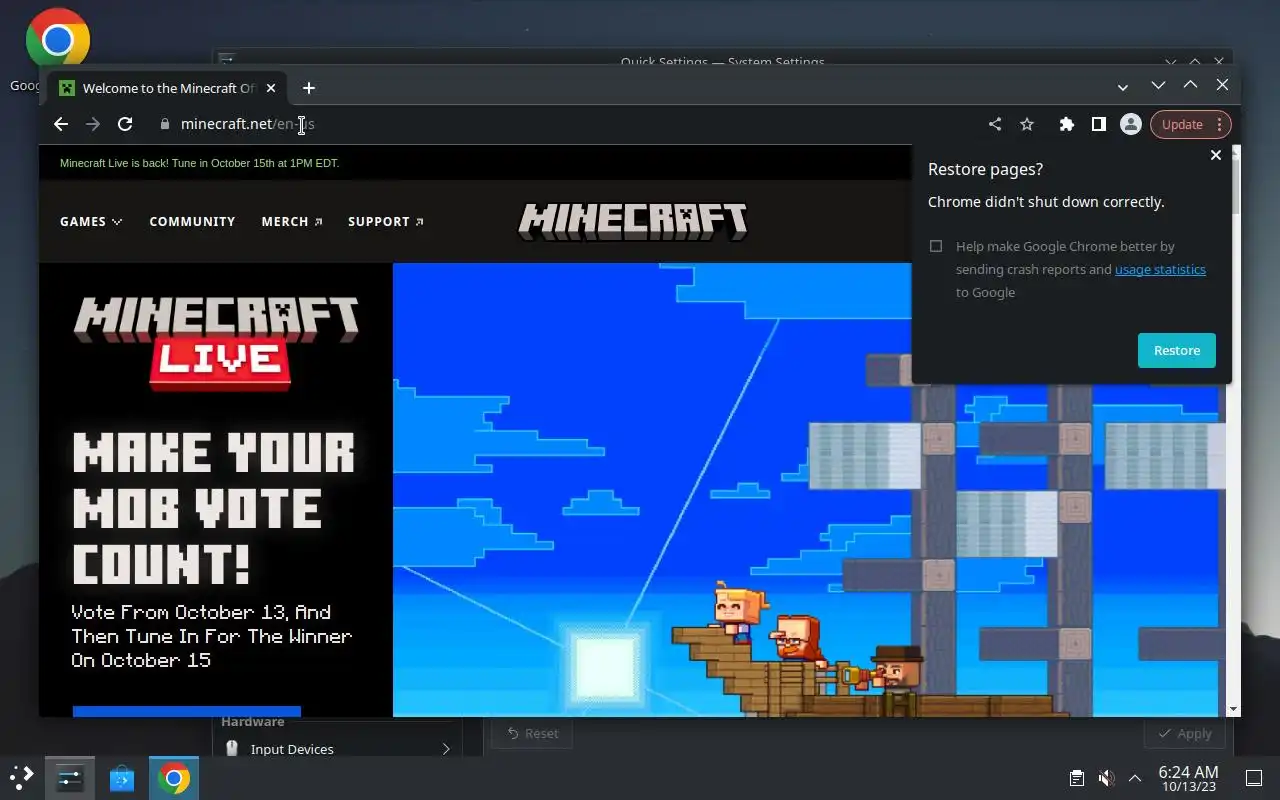
Task: Open the SUPPORT external link
Action: point(386,221)
